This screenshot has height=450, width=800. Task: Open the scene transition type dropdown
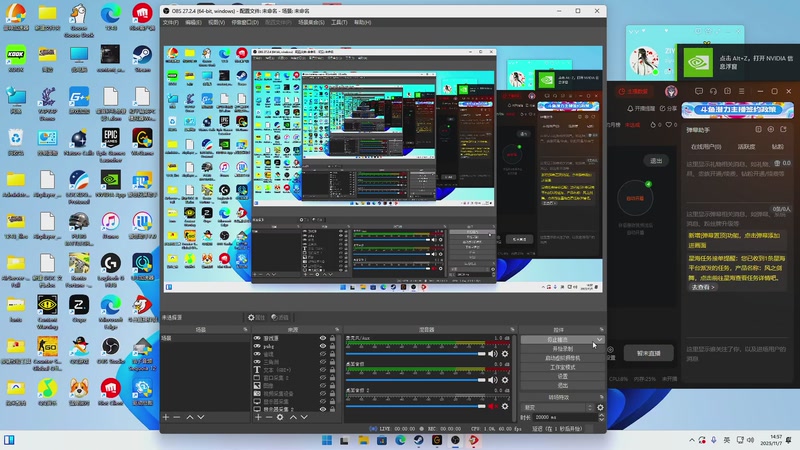click(x=558, y=408)
